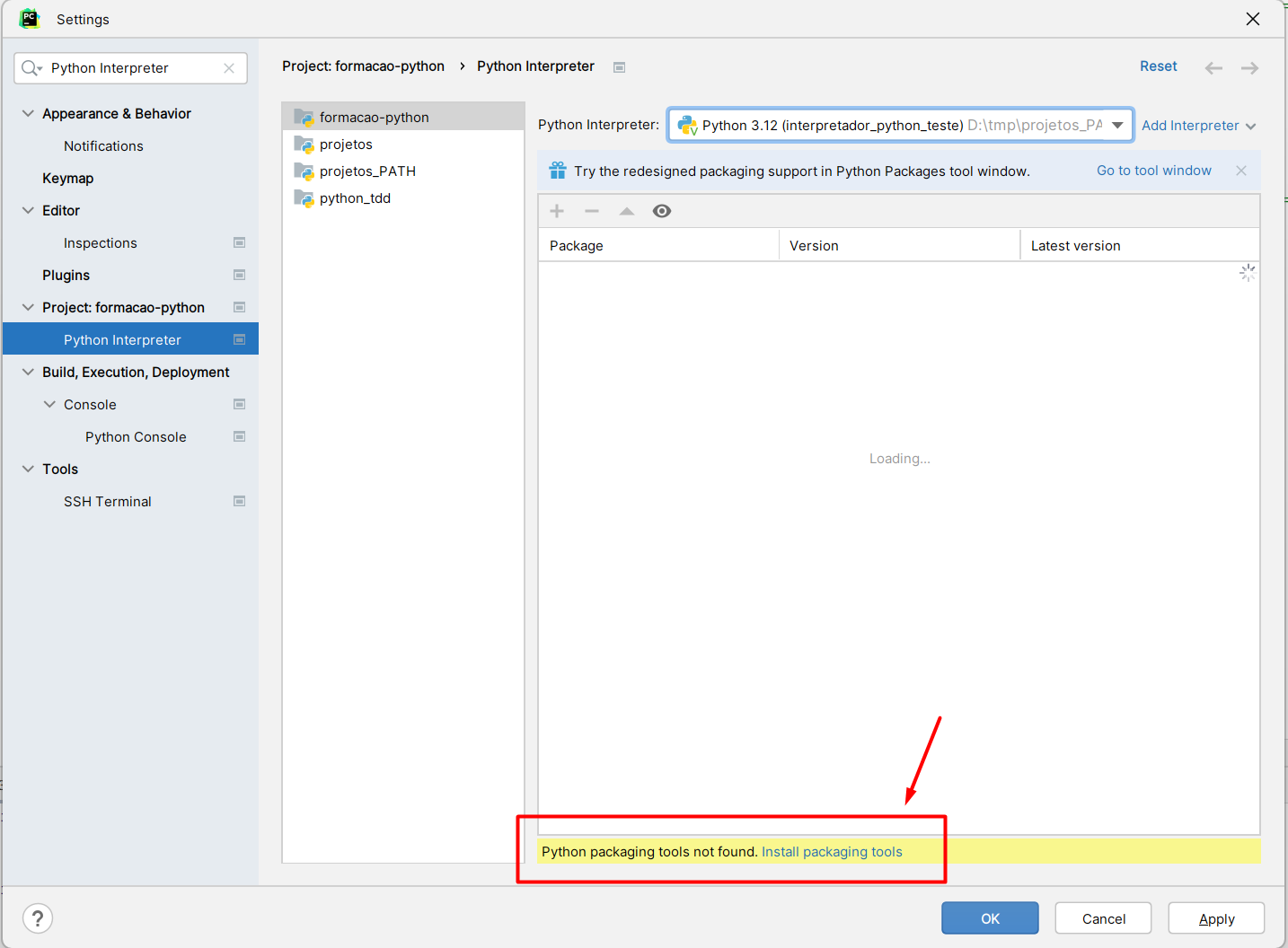Open Inspections settings

[101, 242]
